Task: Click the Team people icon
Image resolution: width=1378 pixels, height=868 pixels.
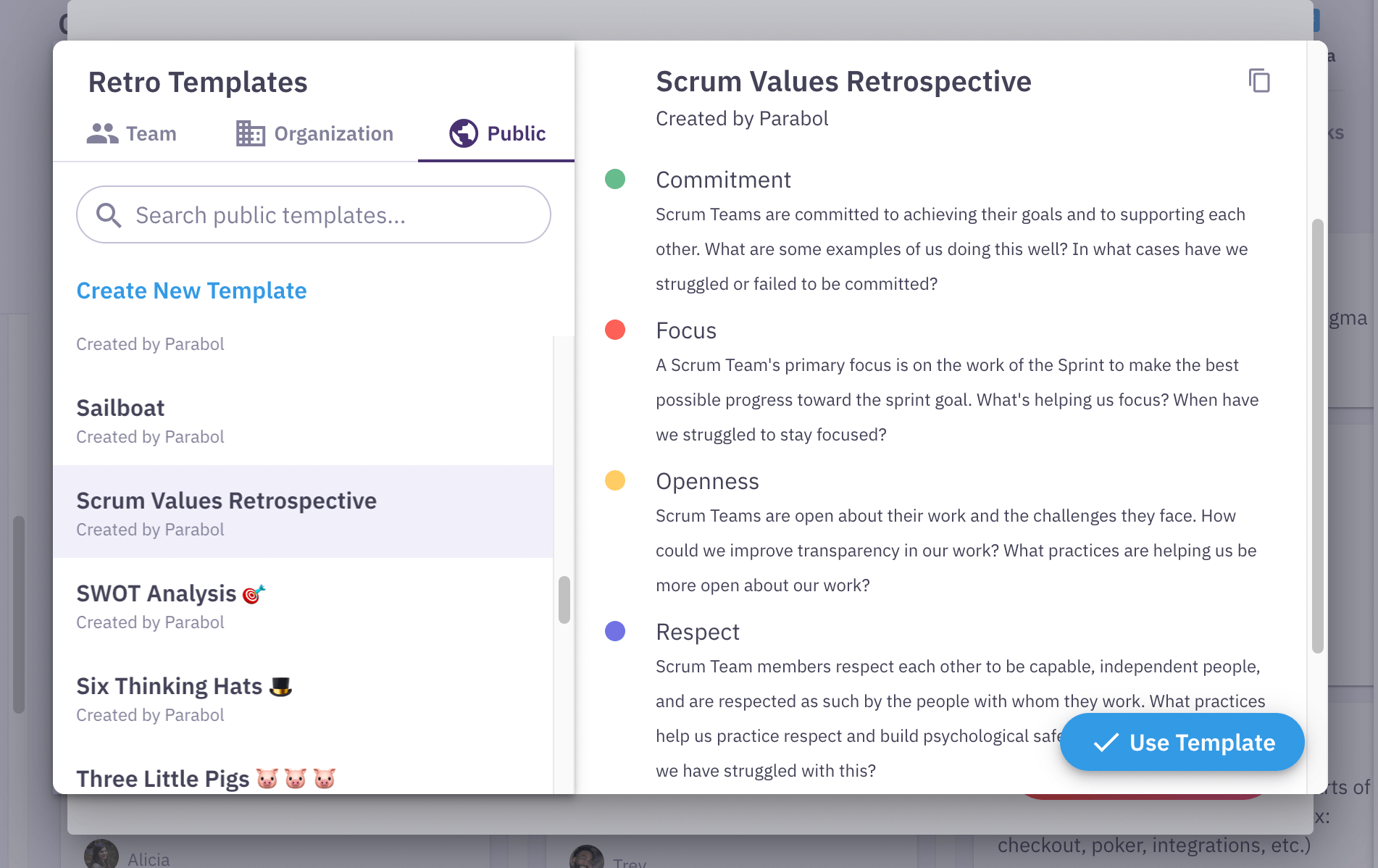Action: tap(102, 133)
